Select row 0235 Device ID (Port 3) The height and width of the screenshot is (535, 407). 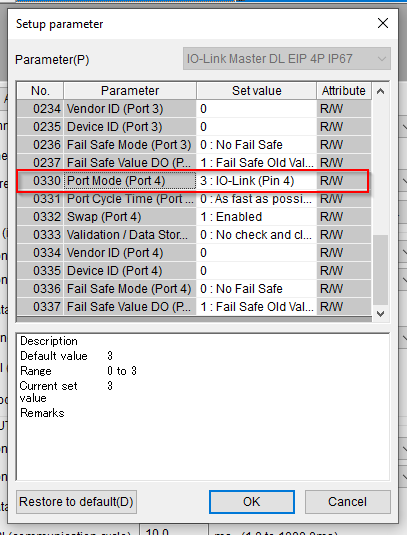click(x=194, y=127)
